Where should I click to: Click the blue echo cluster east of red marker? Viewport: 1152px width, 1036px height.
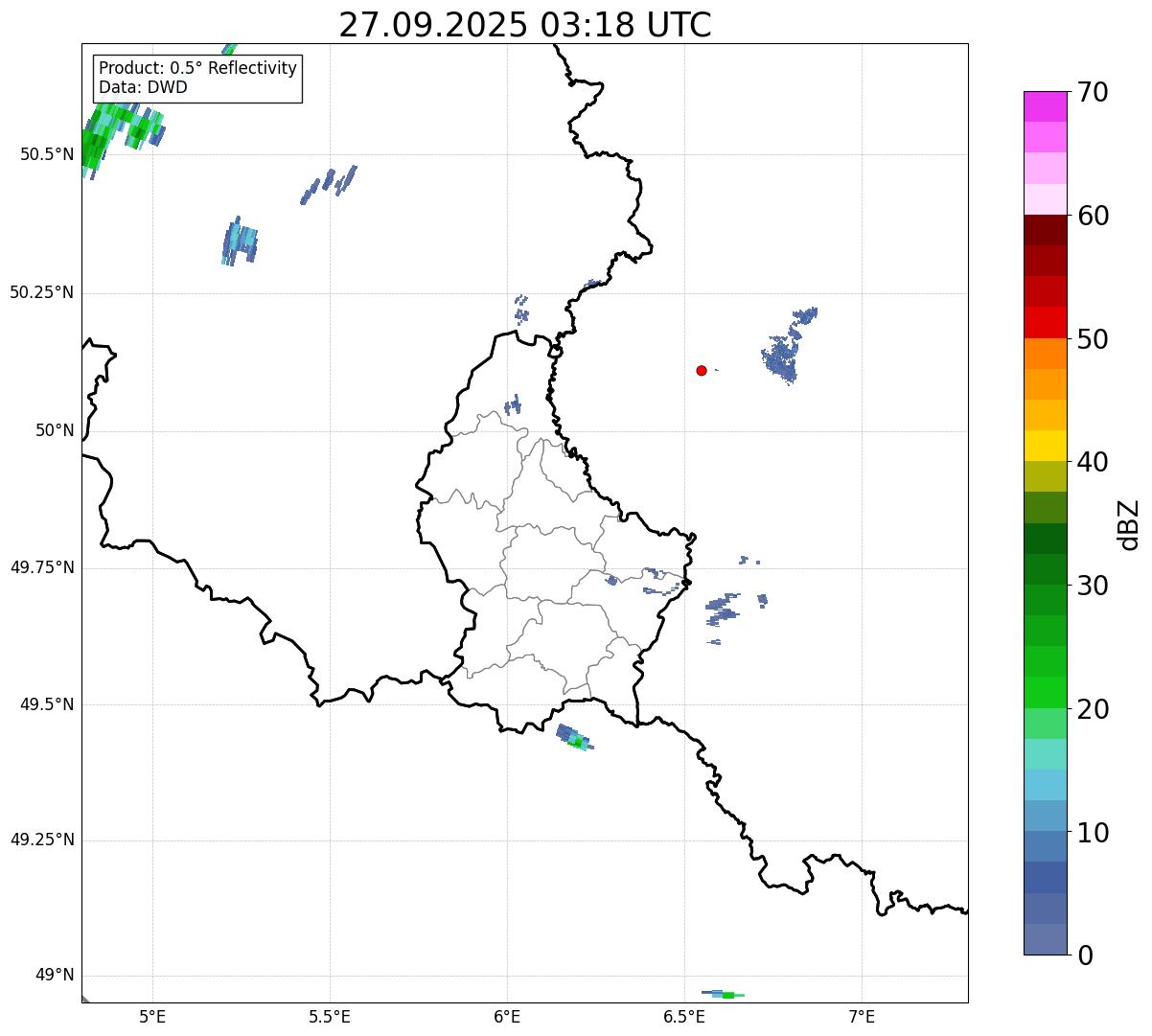[x=788, y=345]
